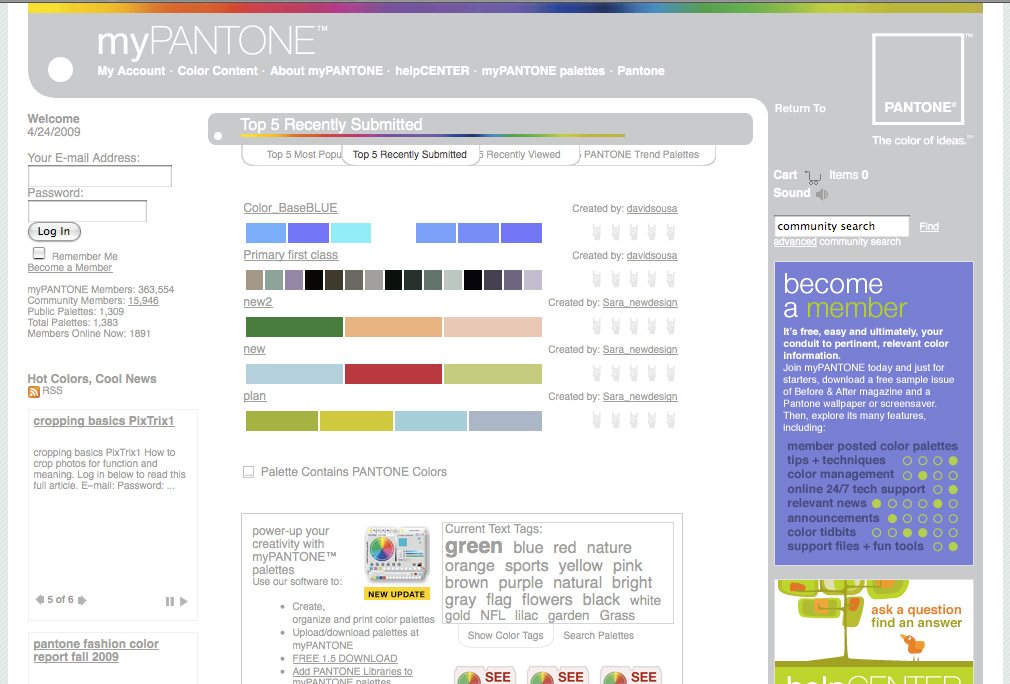Open the new2 palette link

pyautogui.click(x=258, y=302)
